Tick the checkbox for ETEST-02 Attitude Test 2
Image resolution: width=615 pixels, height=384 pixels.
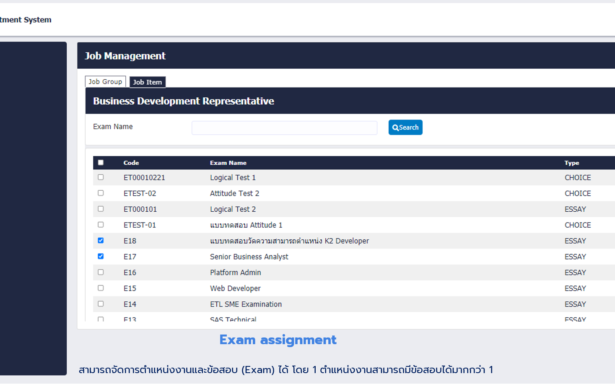point(101,193)
